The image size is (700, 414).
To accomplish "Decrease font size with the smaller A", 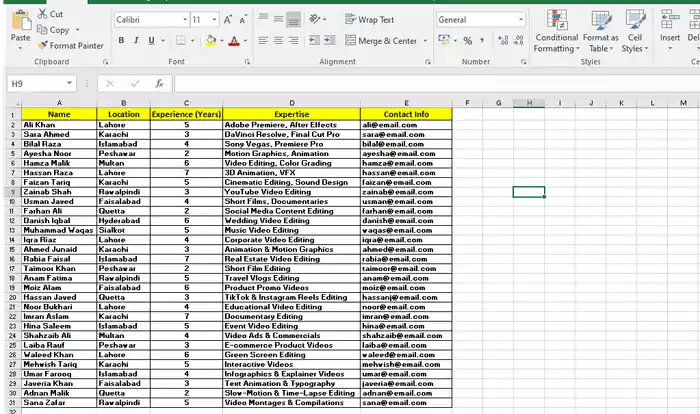I will (243, 20).
